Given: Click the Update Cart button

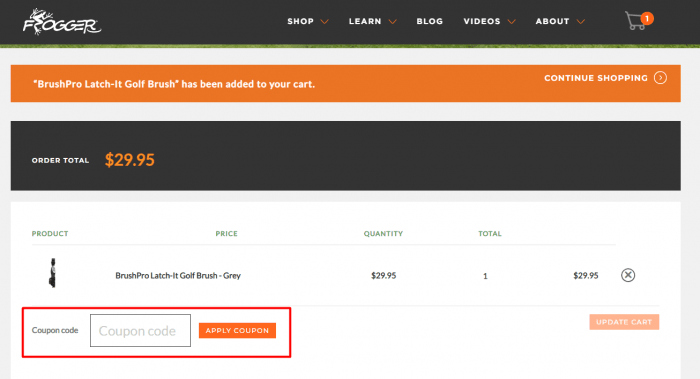Looking at the screenshot, I should (624, 322).
